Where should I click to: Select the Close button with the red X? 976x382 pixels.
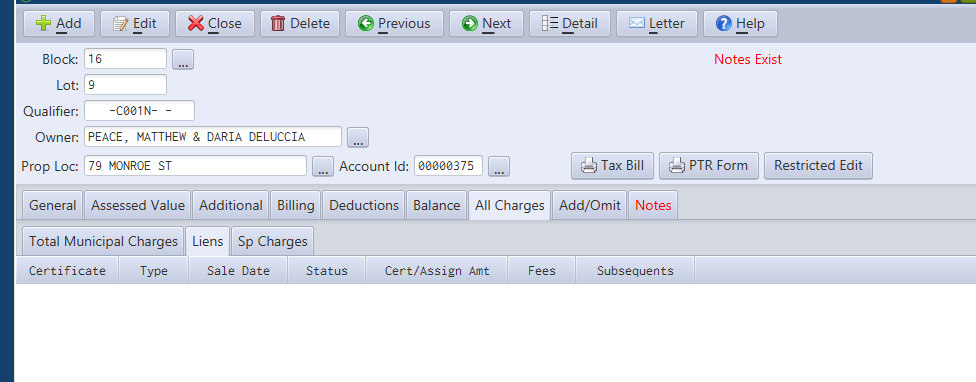(215, 24)
